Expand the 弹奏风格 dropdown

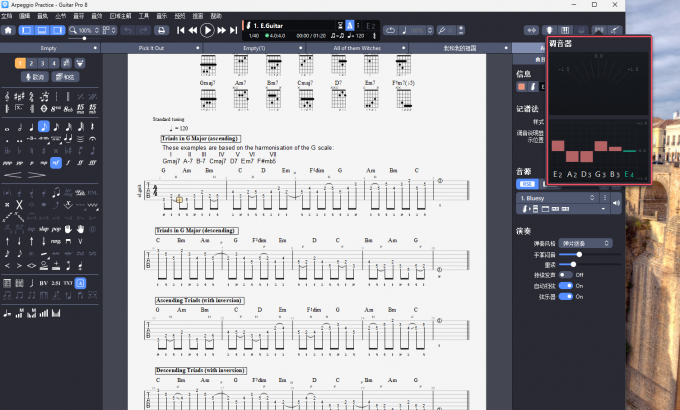pos(585,242)
